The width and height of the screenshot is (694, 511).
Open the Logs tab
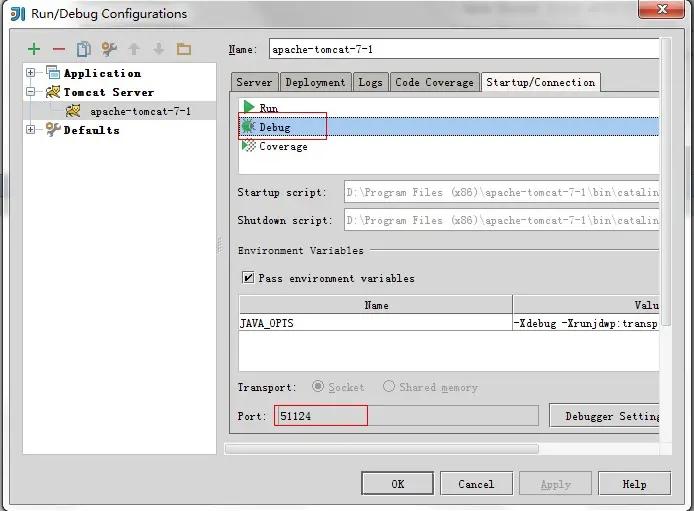point(370,82)
